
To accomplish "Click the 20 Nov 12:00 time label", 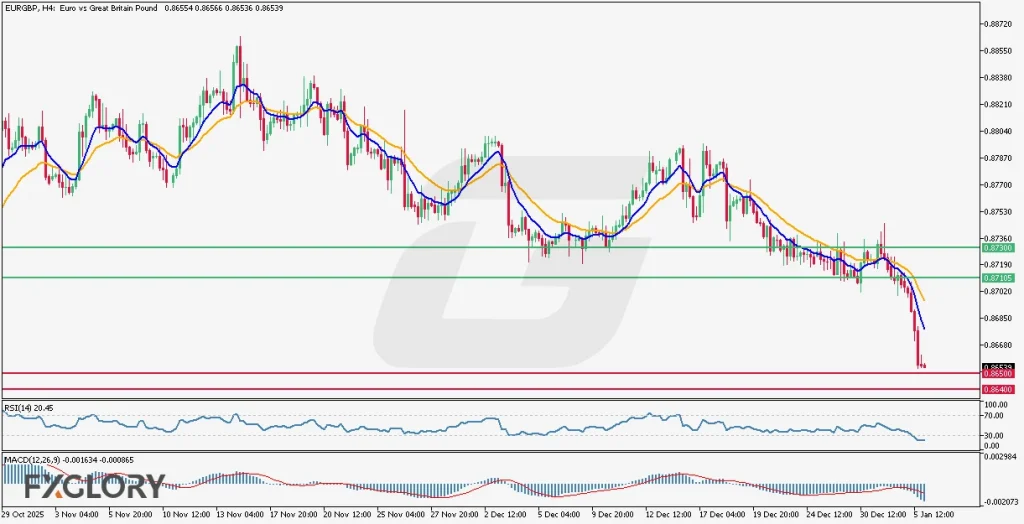I will (x=348, y=514).
